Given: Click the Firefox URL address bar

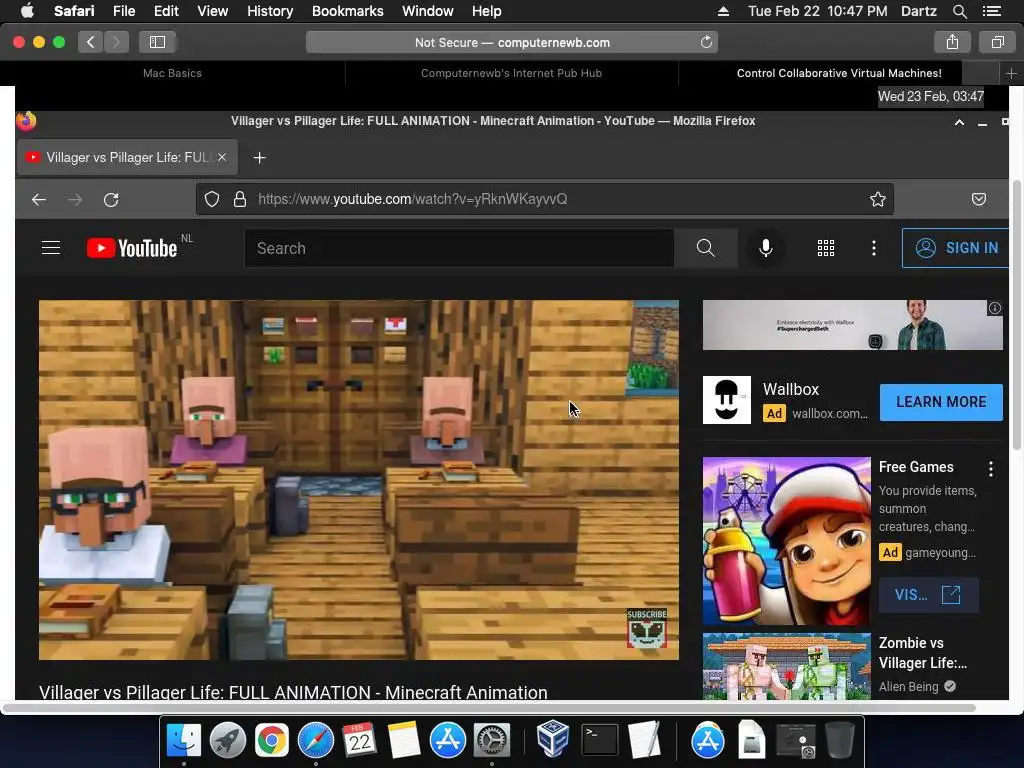Looking at the screenshot, I should pos(545,199).
